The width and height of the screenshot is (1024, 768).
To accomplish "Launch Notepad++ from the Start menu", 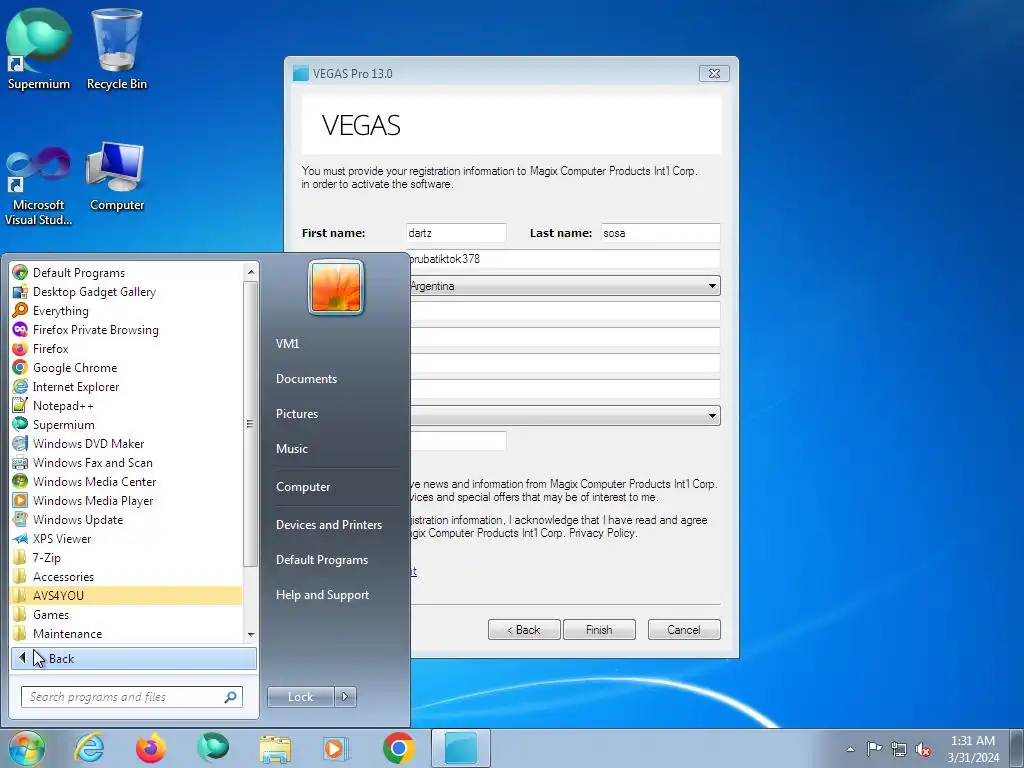I will pos(127,406).
